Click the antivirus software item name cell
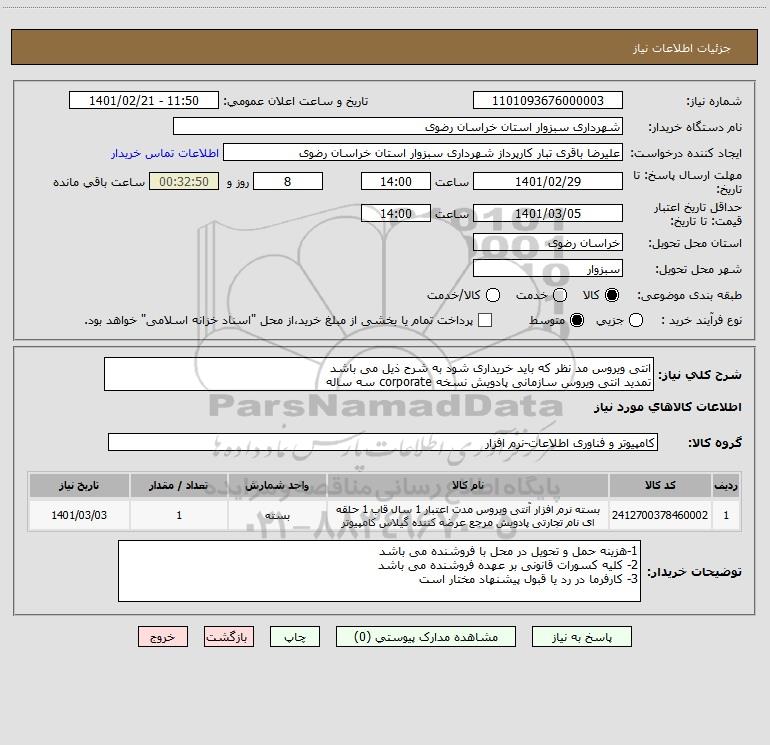Viewport: 770px width, 745px height. coord(468,515)
